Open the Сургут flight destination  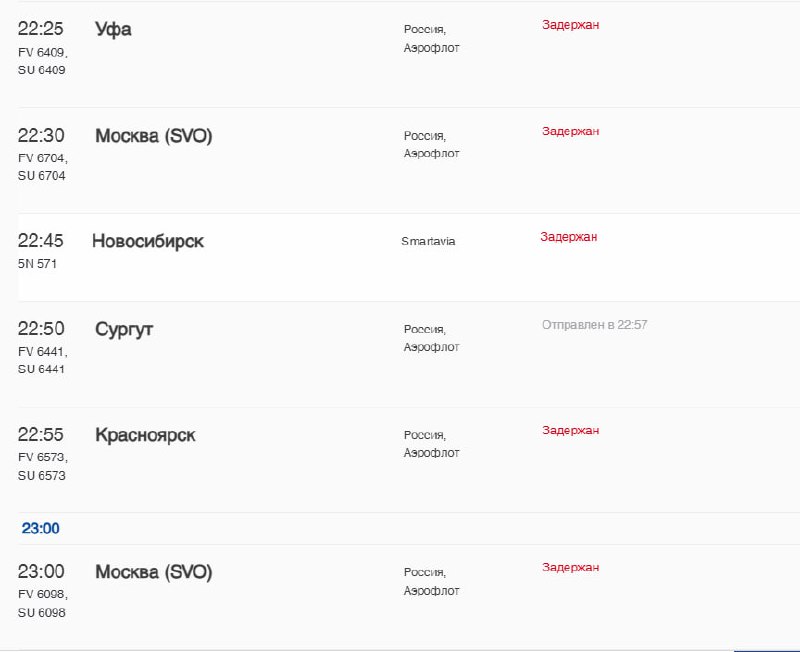click(124, 329)
